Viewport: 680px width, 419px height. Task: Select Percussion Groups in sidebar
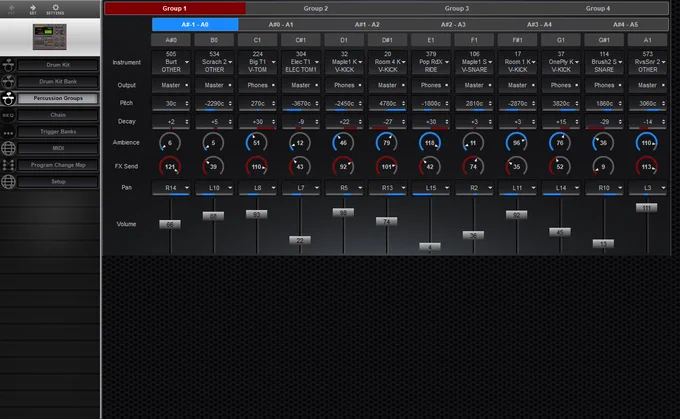[x=58, y=98]
